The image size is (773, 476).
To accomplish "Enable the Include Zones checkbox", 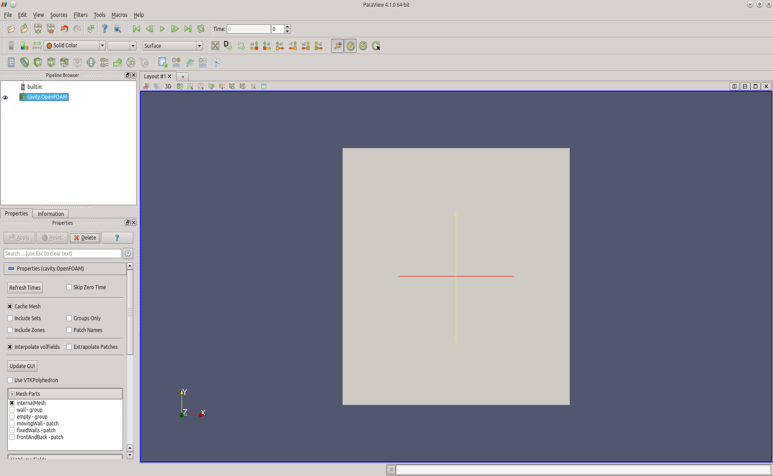I will [10, 330].
